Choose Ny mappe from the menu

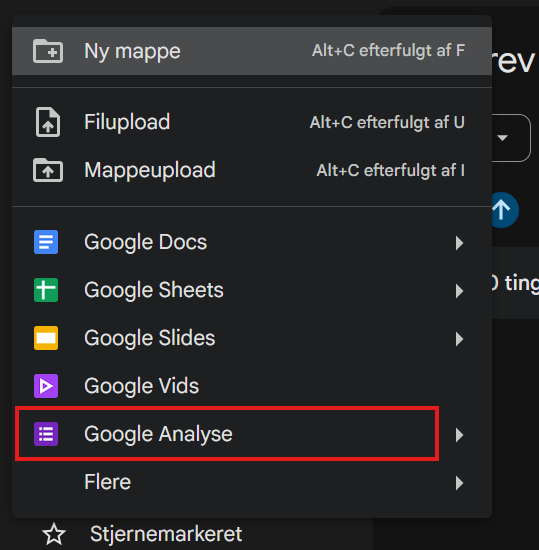point(252,51)
